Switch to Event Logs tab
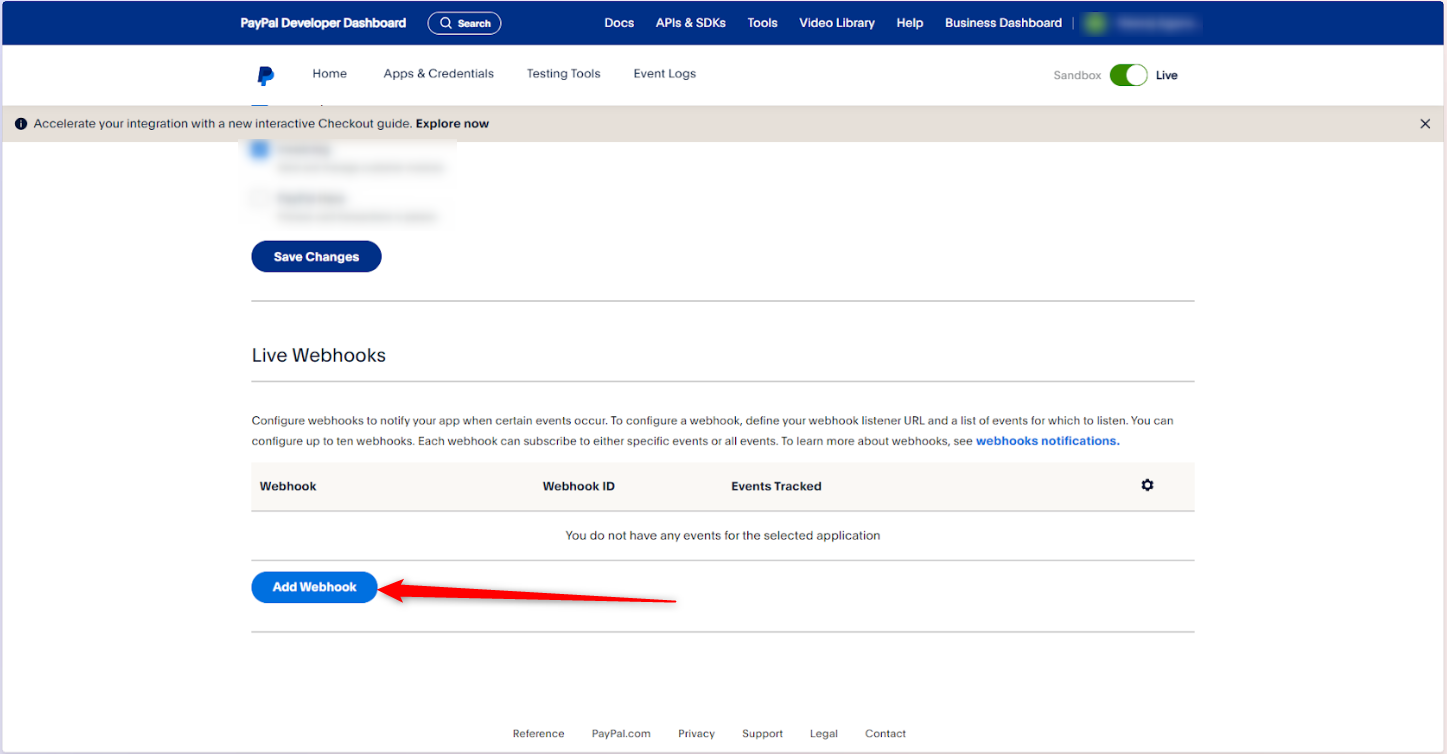This screenshot has width=1447, height=754. (664, 74)
